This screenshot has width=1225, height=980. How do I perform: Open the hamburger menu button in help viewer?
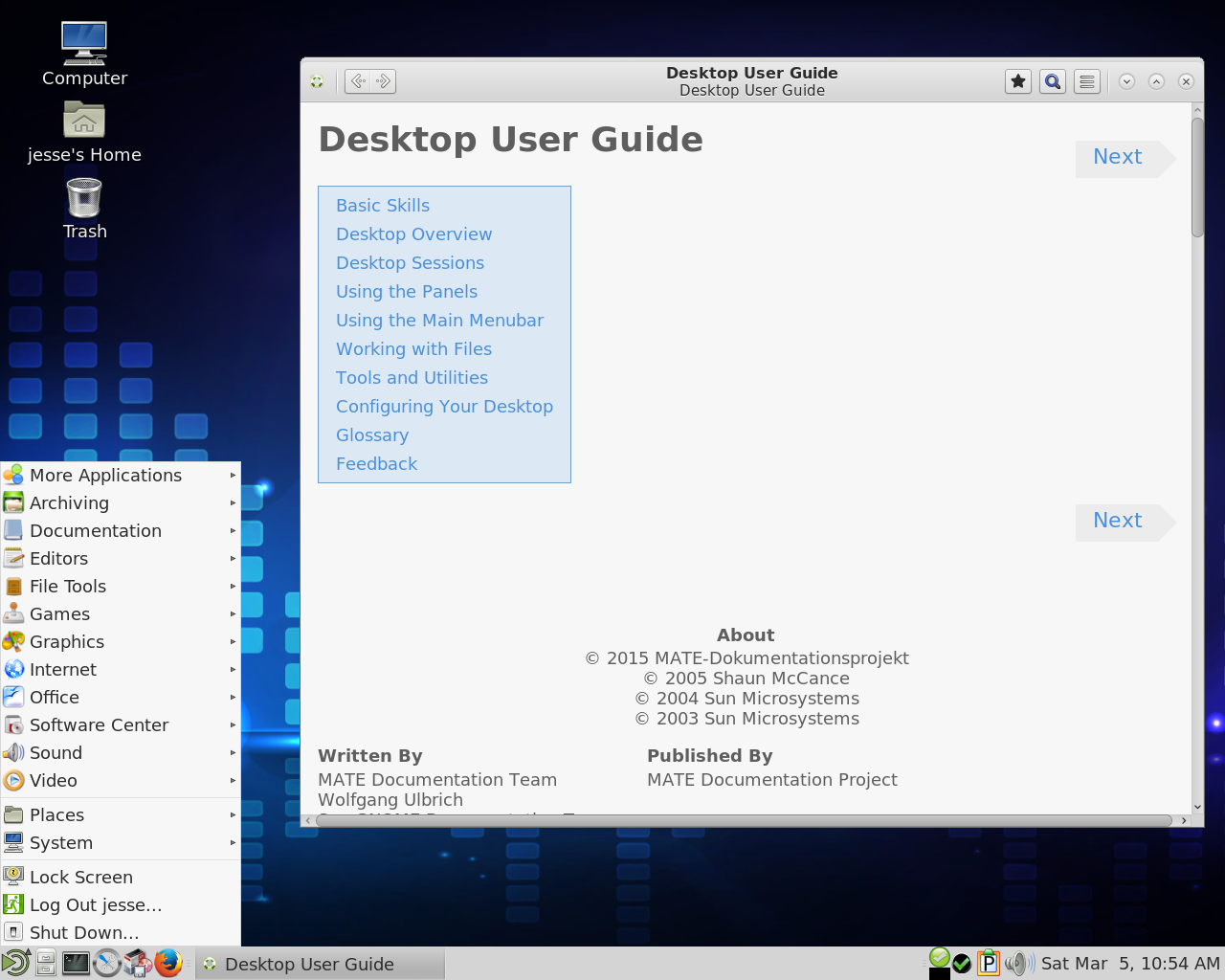tap(1087, 81)
